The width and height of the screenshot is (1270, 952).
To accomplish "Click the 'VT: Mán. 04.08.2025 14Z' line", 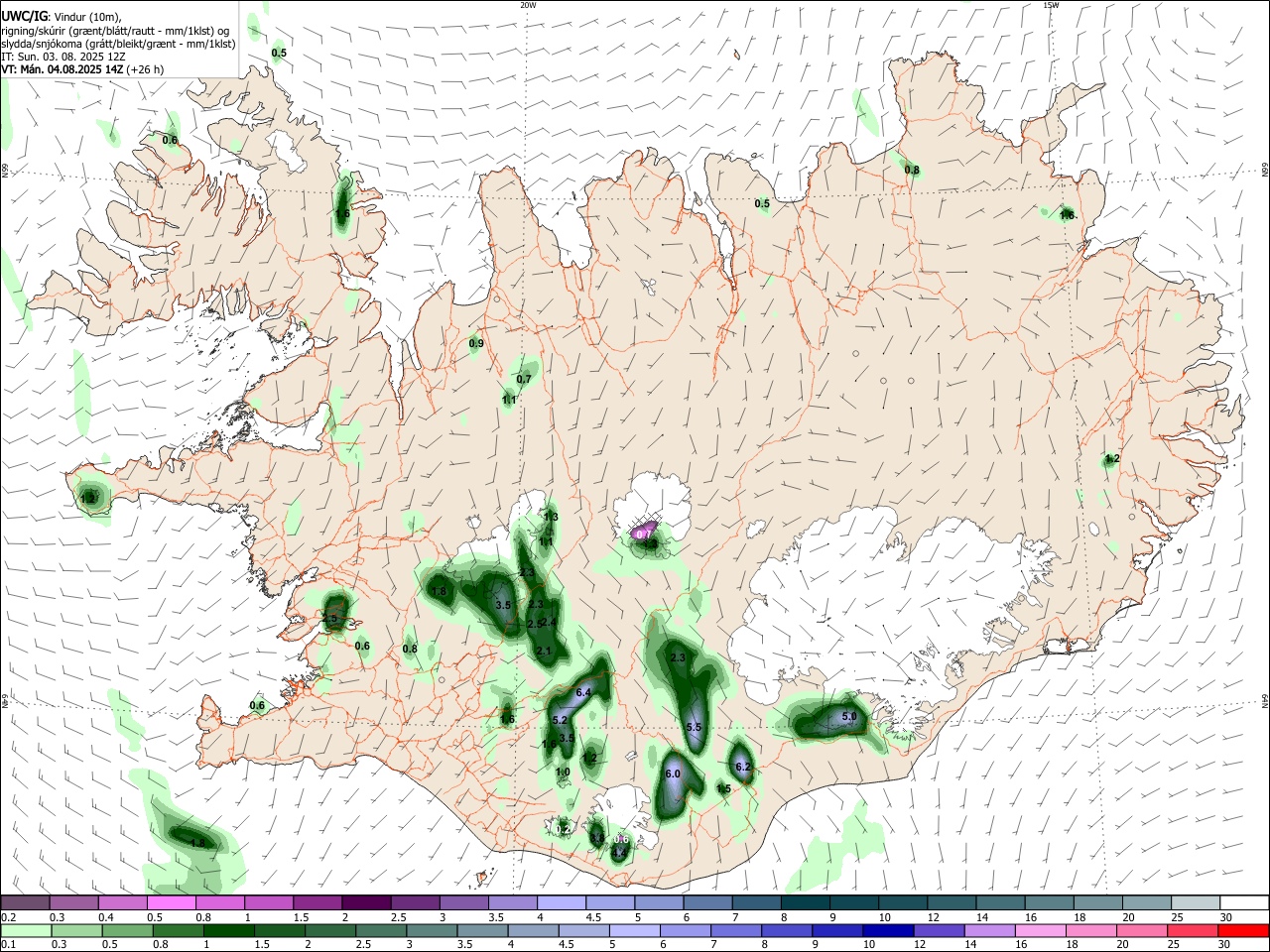I will point(82,69).
